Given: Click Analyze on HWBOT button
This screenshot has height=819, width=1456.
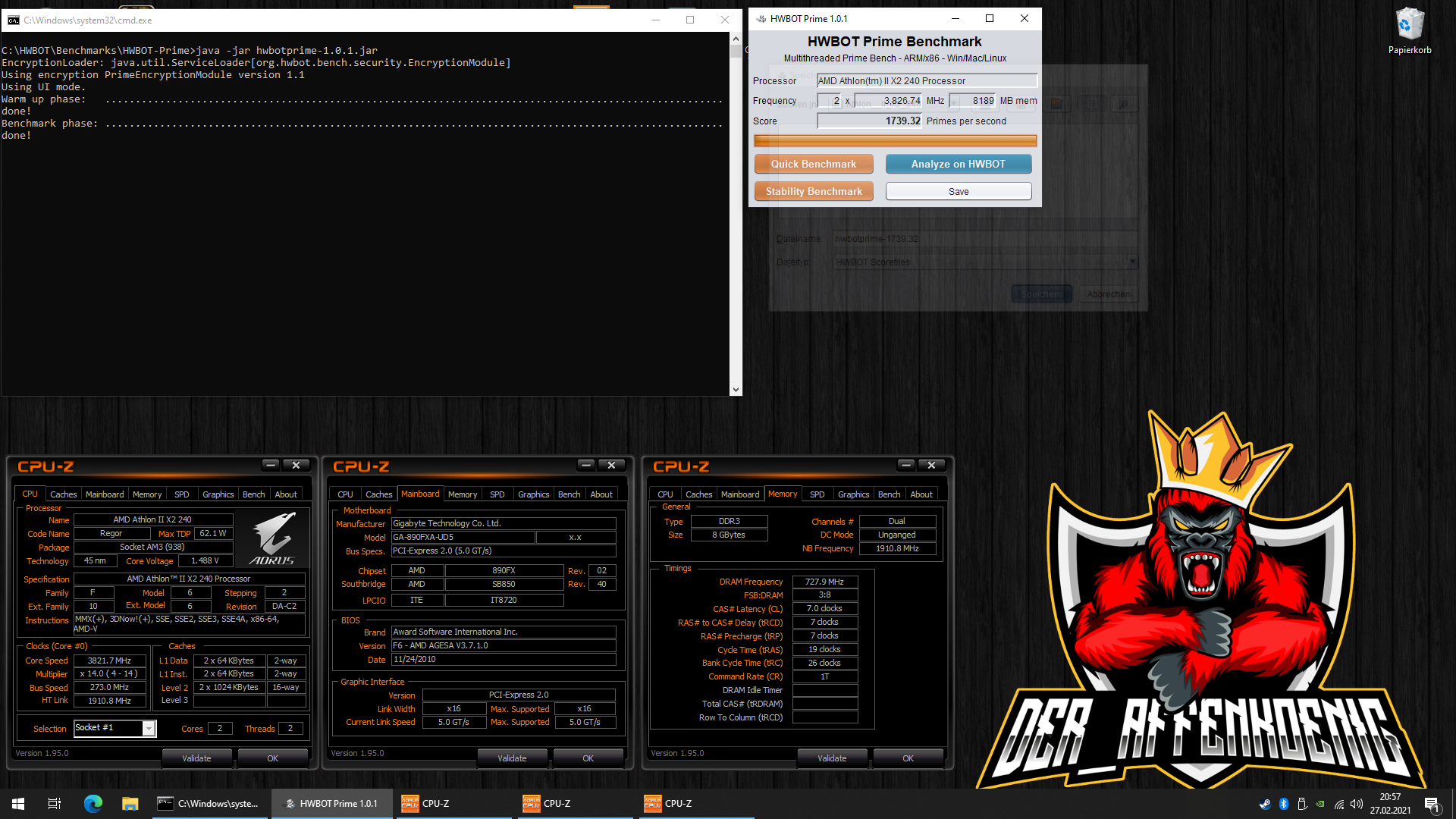Looking at the screenshot, I should 959,164.
